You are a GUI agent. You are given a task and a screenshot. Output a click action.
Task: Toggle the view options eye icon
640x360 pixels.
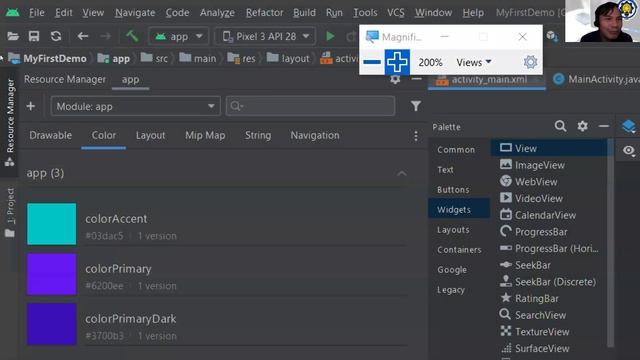[x=629, y=151]
